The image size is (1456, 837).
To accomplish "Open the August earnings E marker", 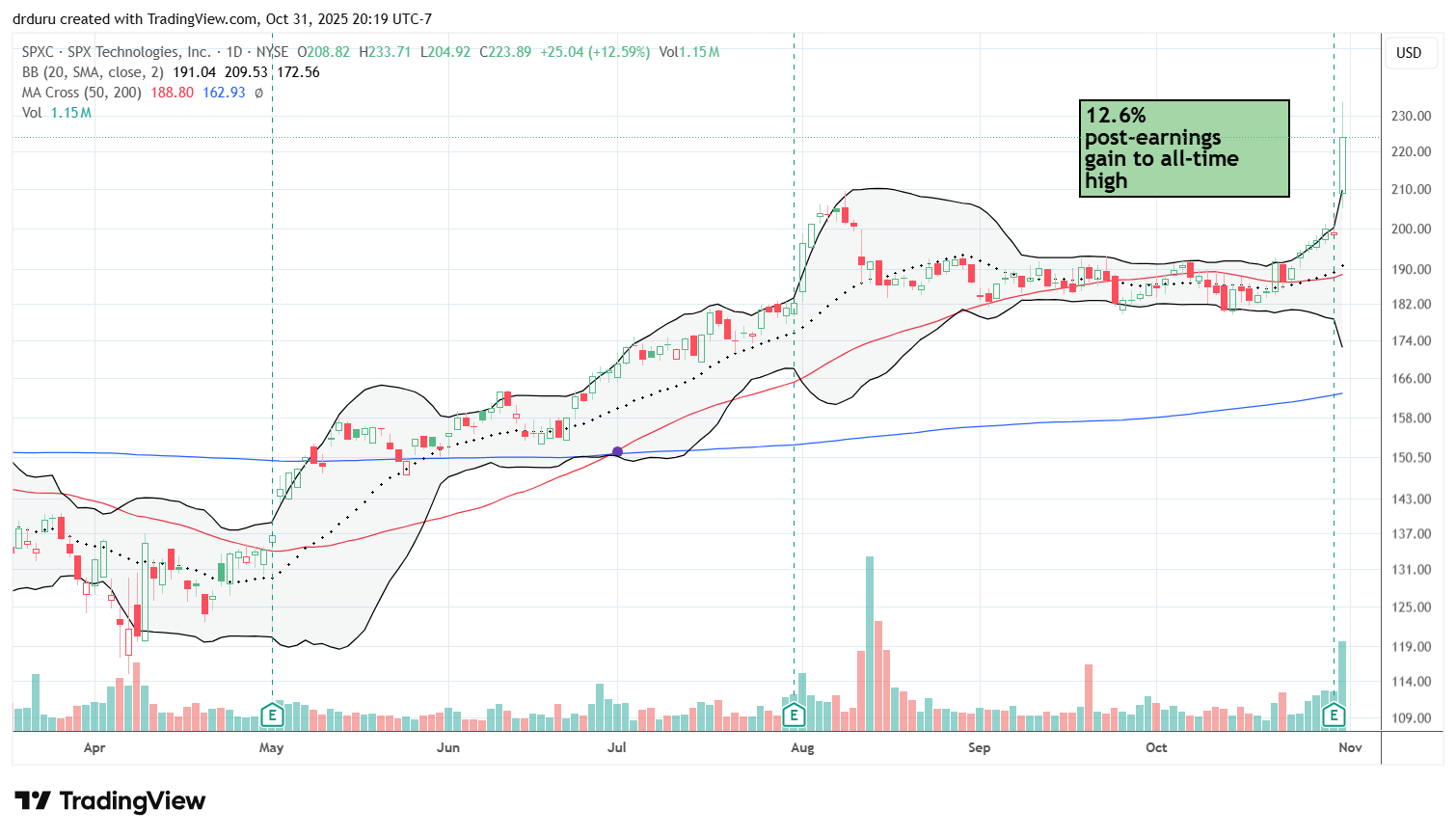I will click(794, 715).
